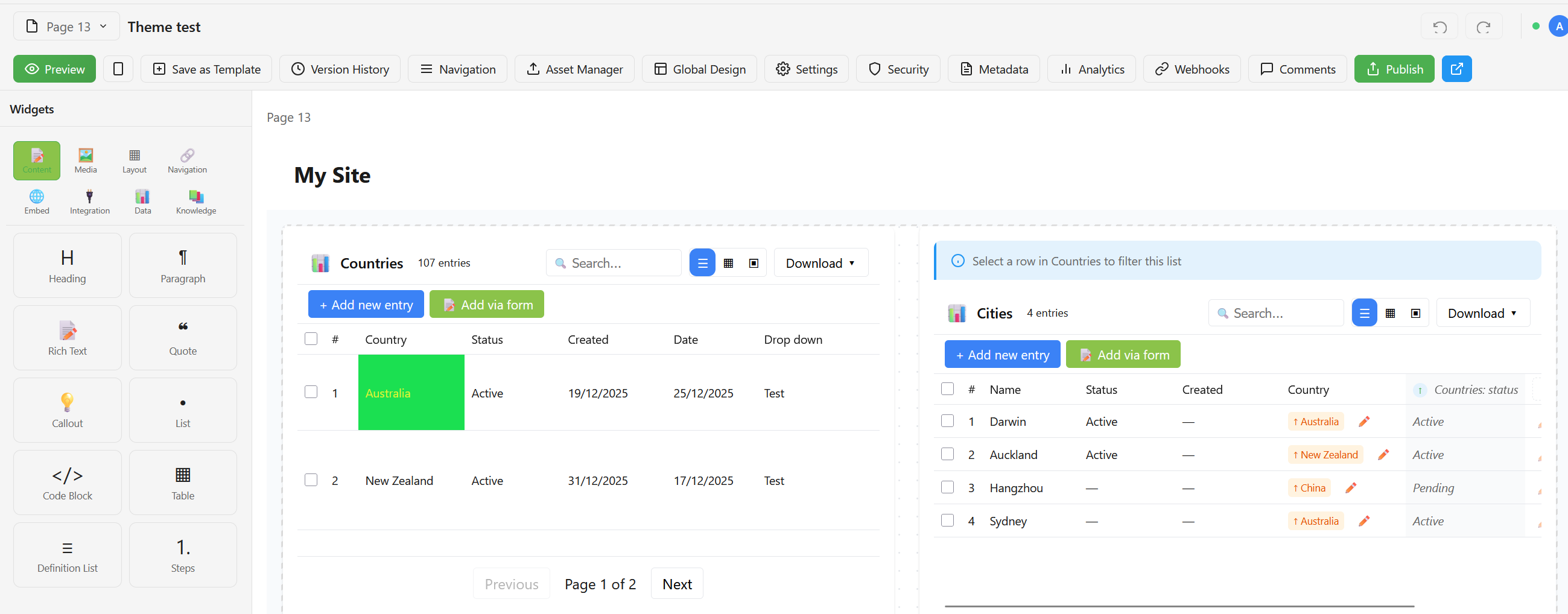Open Version History

(340, 69)
